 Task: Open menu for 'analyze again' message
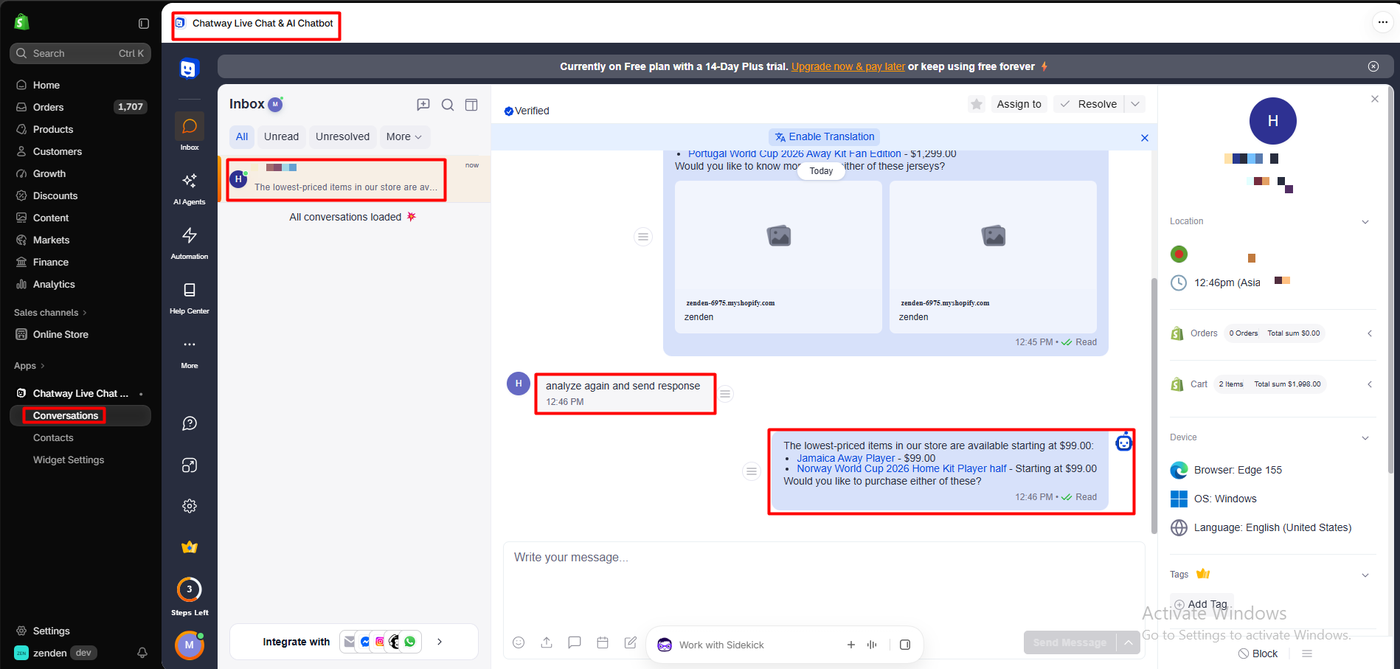[726, 394]
